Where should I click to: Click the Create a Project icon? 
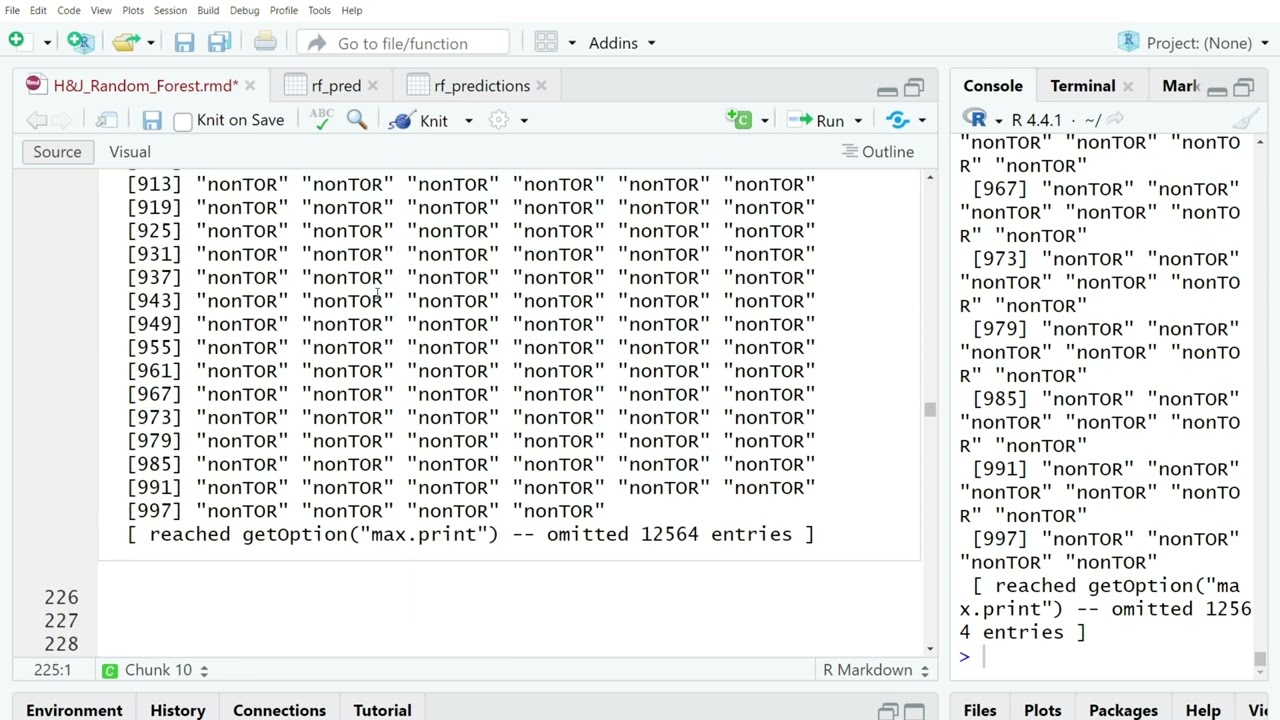[x=80, y=42]
